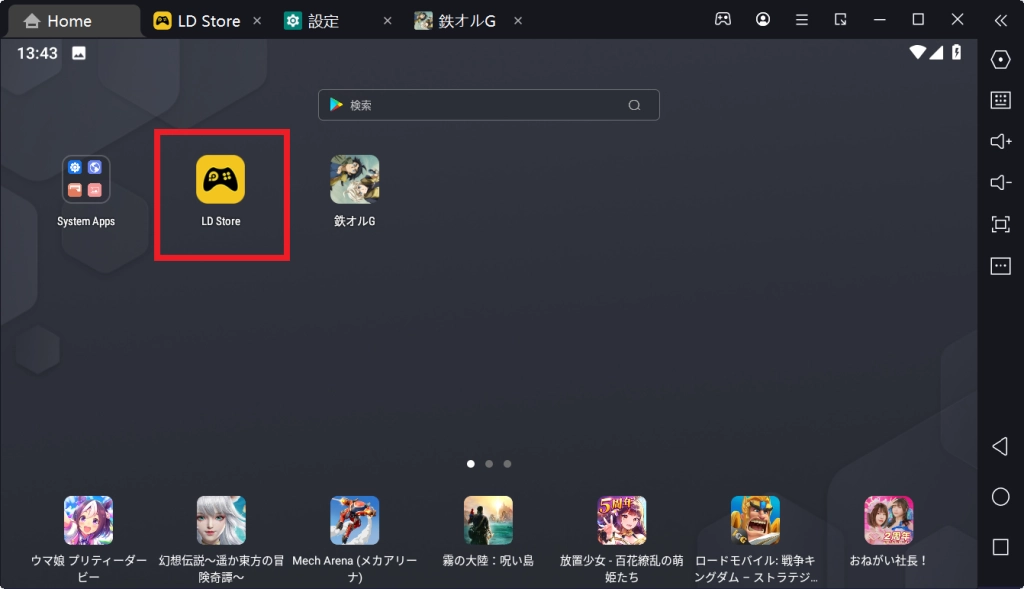
Task: Click the screenshot notification icon in status bar
Action: (79, 53)
